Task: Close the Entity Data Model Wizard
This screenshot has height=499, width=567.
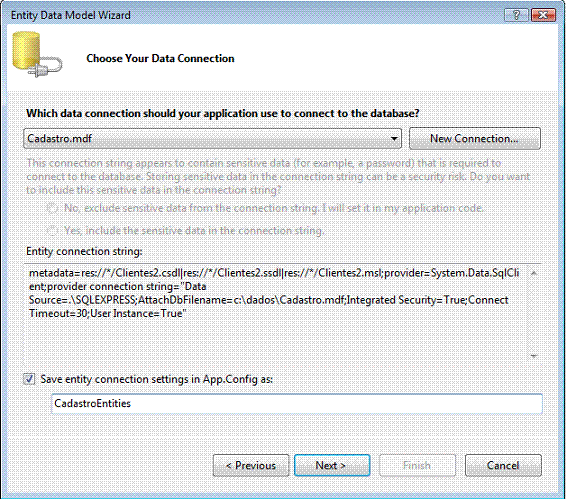Action: [543, 15]
